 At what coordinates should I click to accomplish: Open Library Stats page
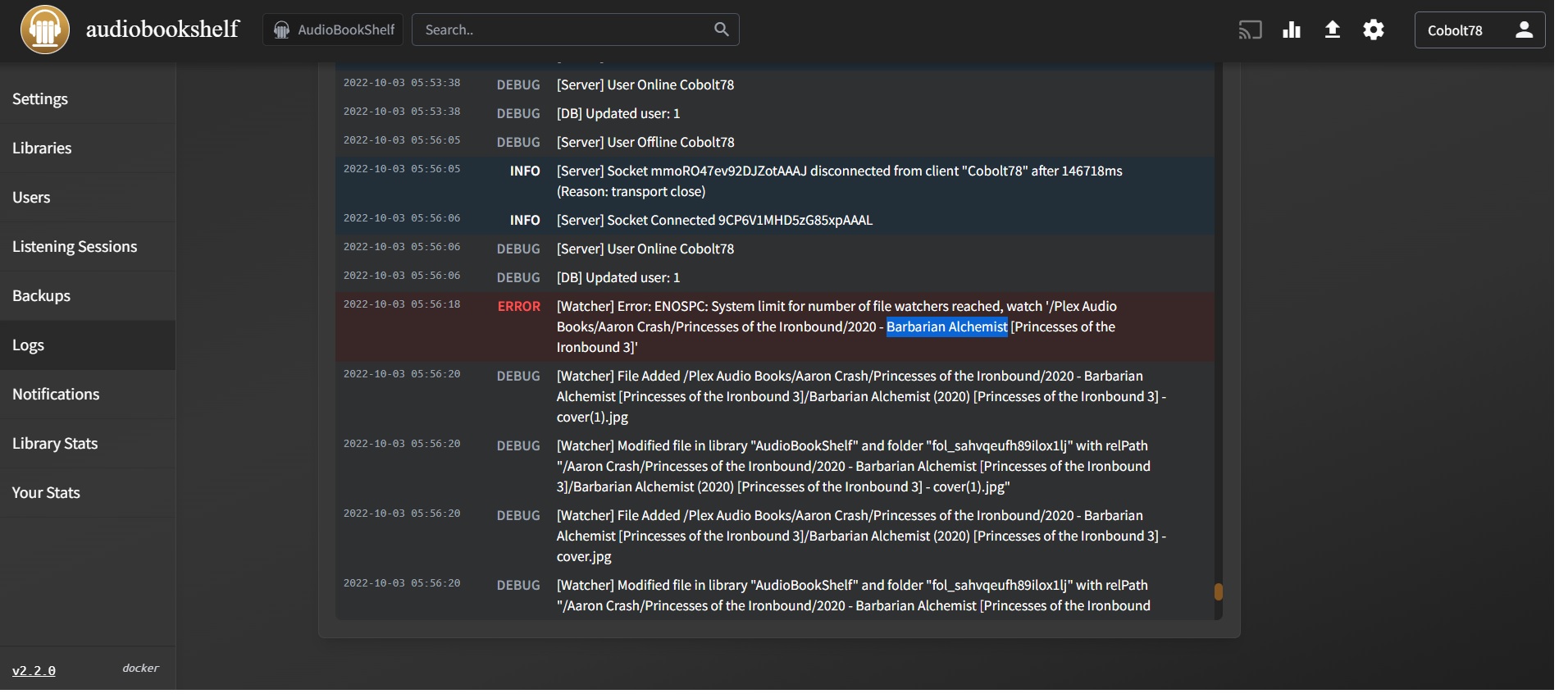(87, 444)
